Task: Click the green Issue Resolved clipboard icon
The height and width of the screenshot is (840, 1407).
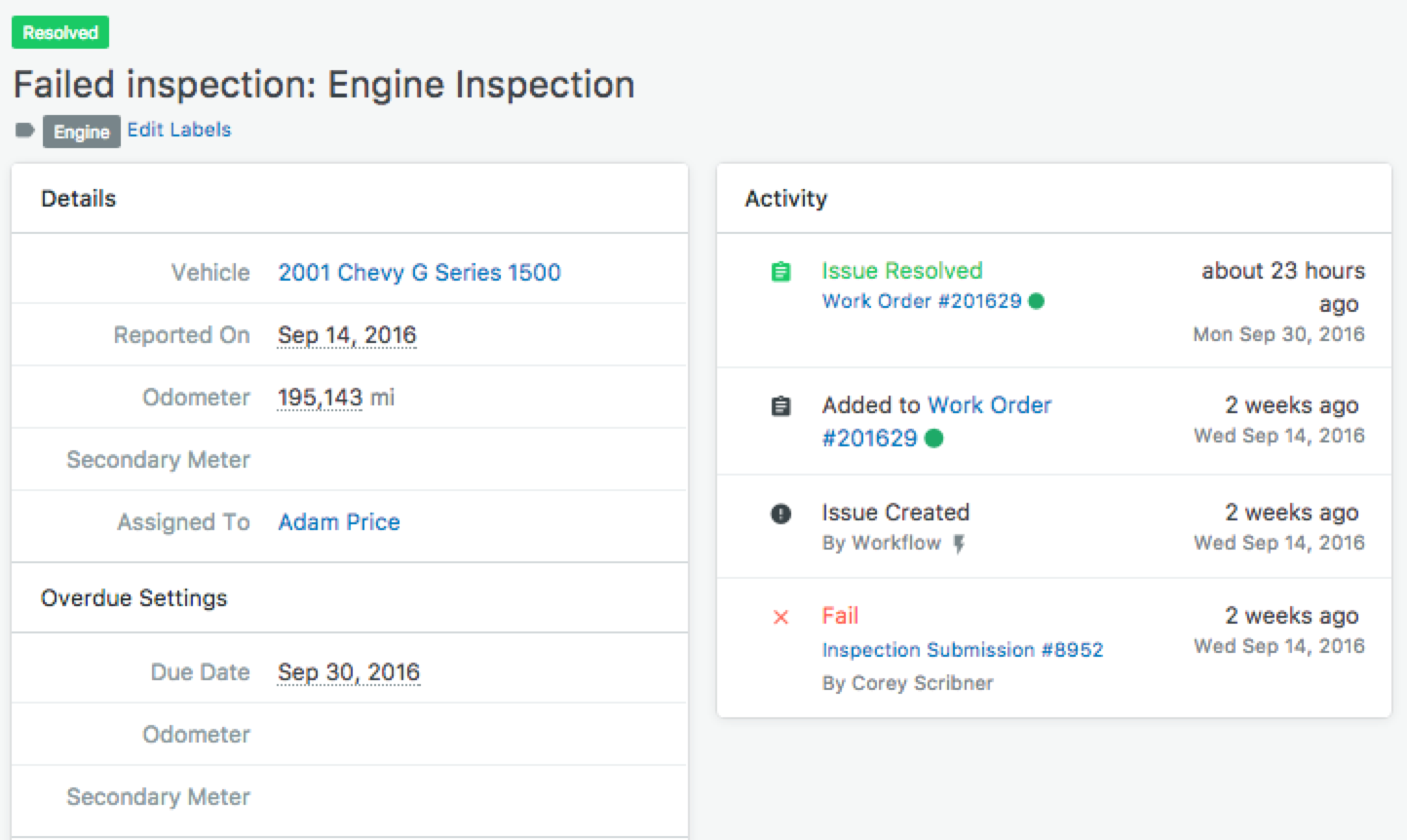Action: pos(780,272)
